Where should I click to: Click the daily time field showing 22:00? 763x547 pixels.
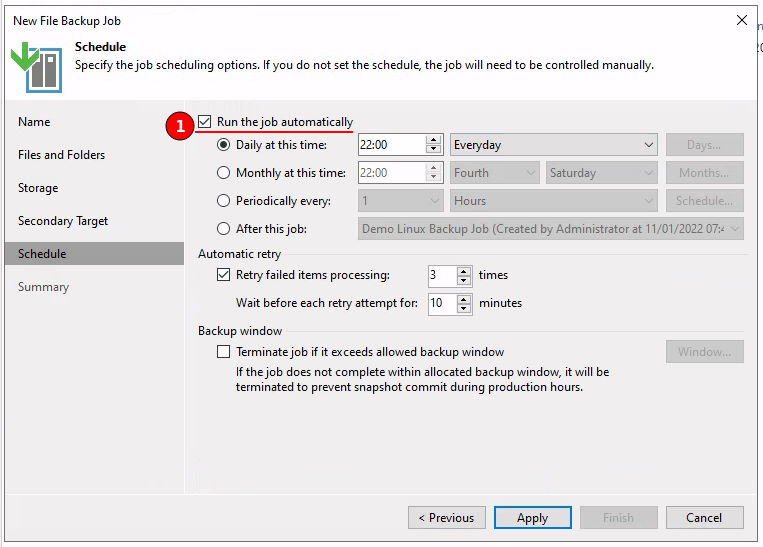click(392, 145)
